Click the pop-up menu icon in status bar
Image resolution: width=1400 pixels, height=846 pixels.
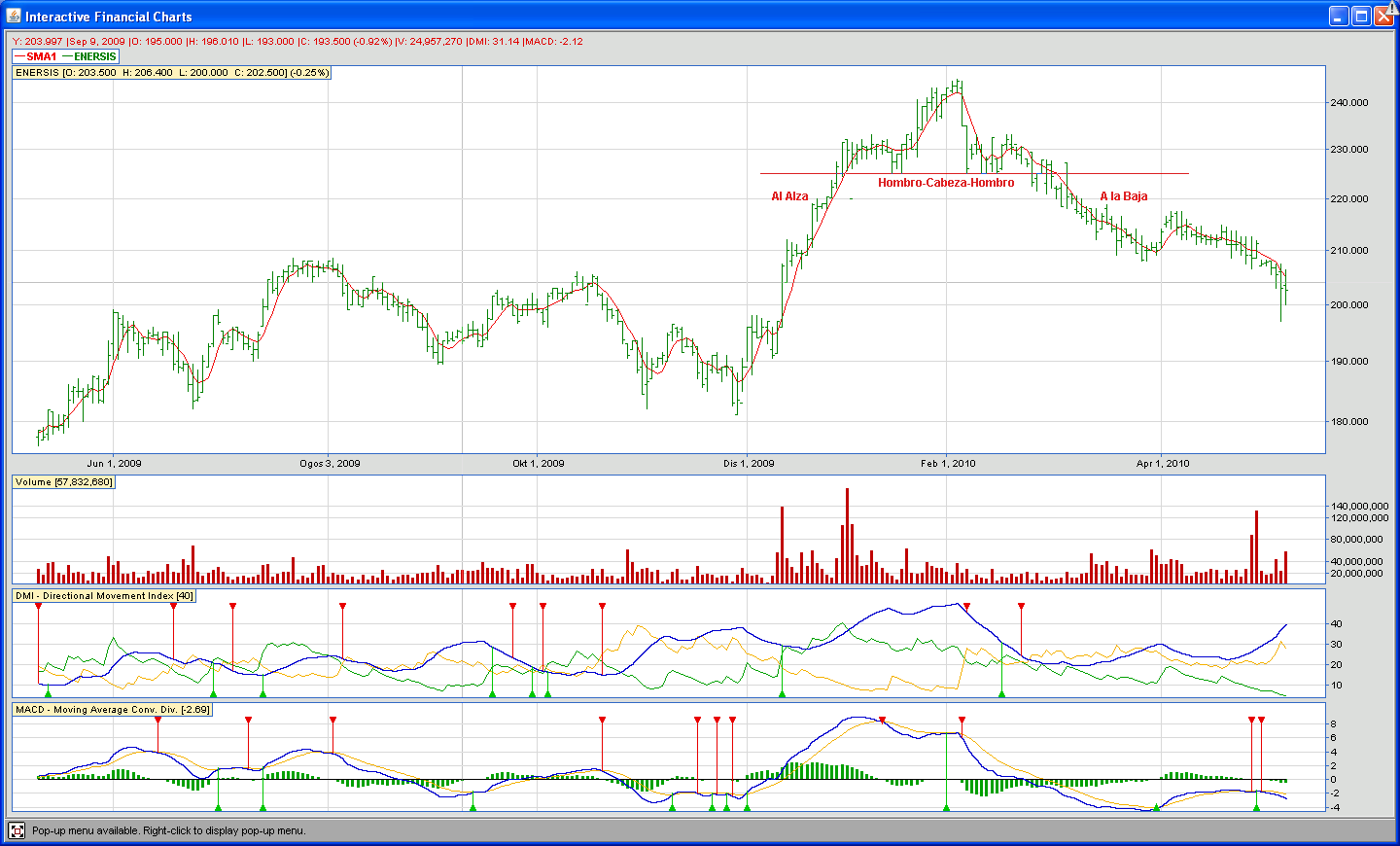click(x=17, y=830)
